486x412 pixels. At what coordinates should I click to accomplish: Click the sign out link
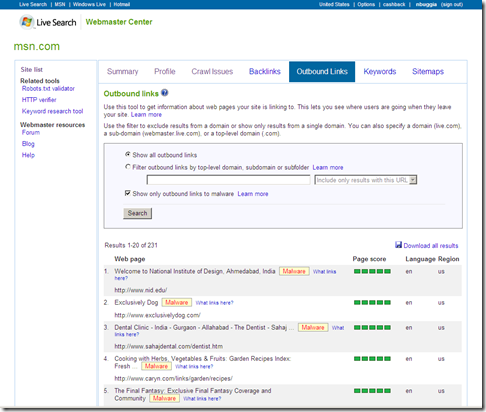452,4
